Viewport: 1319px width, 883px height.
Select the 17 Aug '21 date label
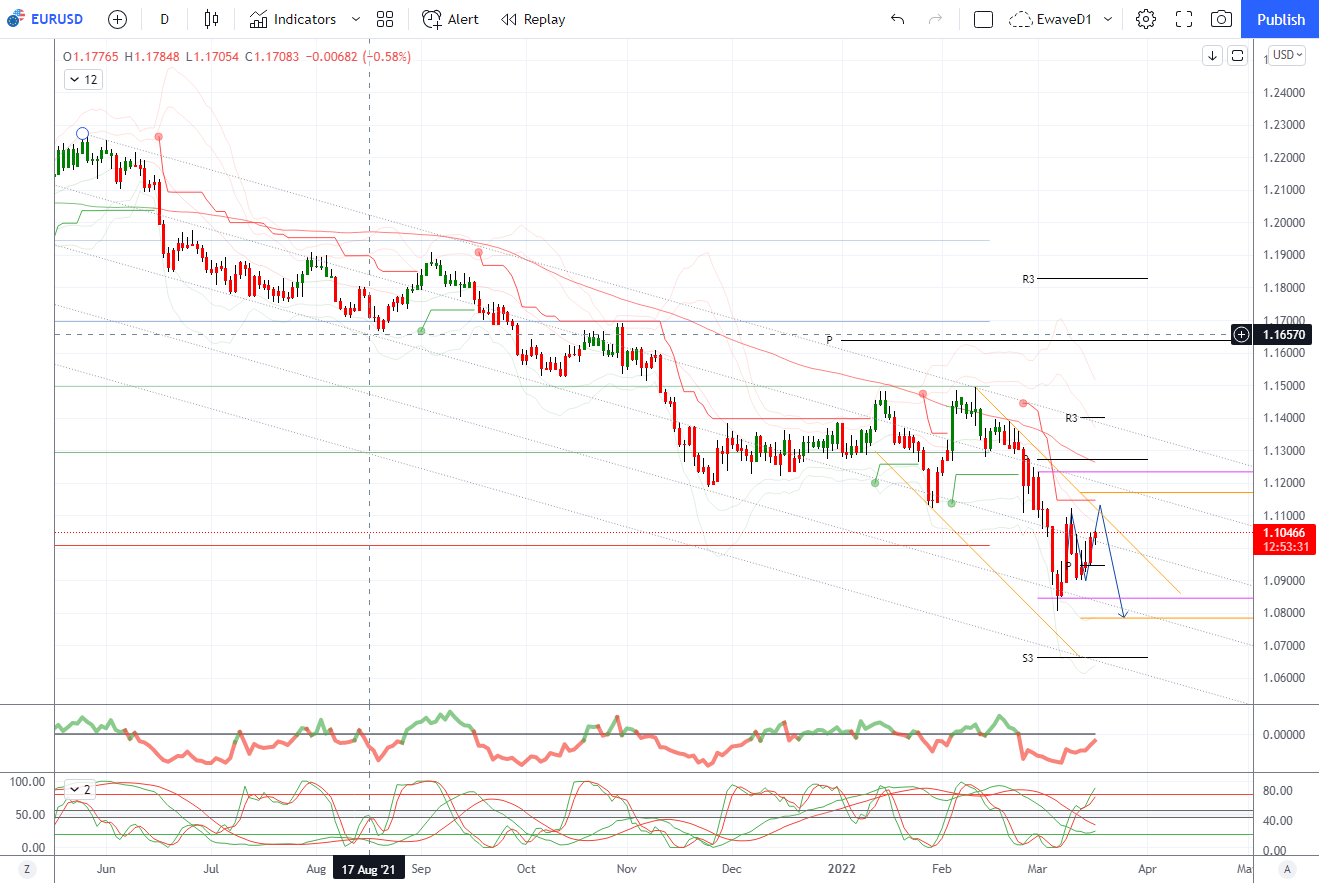pos(369,869)
